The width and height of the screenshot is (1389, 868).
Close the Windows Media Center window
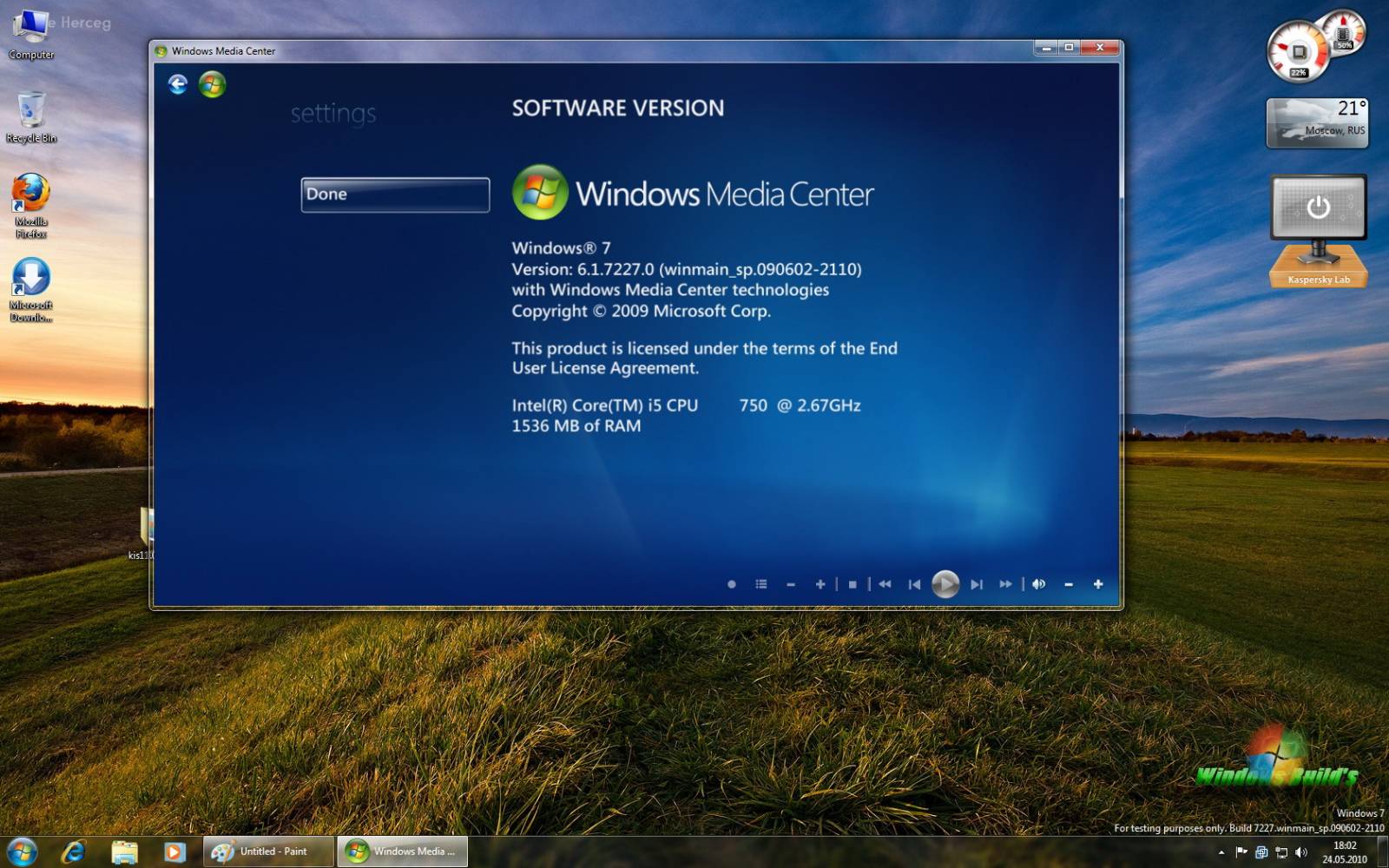pyautogui.click(x=1100, y=48)
